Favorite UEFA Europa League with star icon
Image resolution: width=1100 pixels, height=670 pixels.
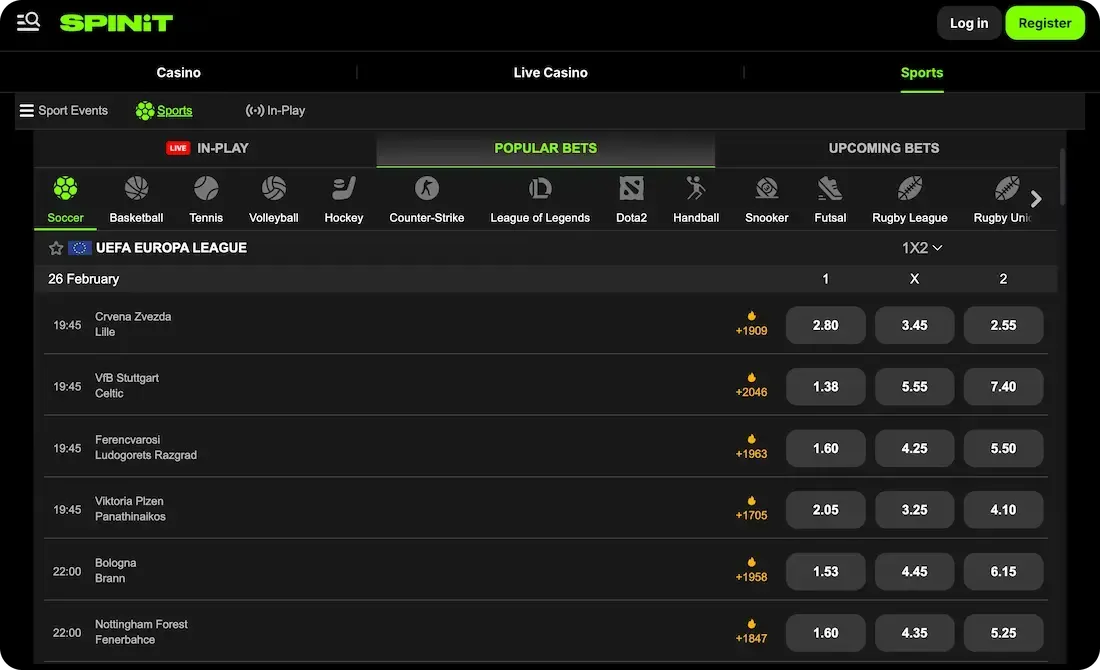click(56, 248)
